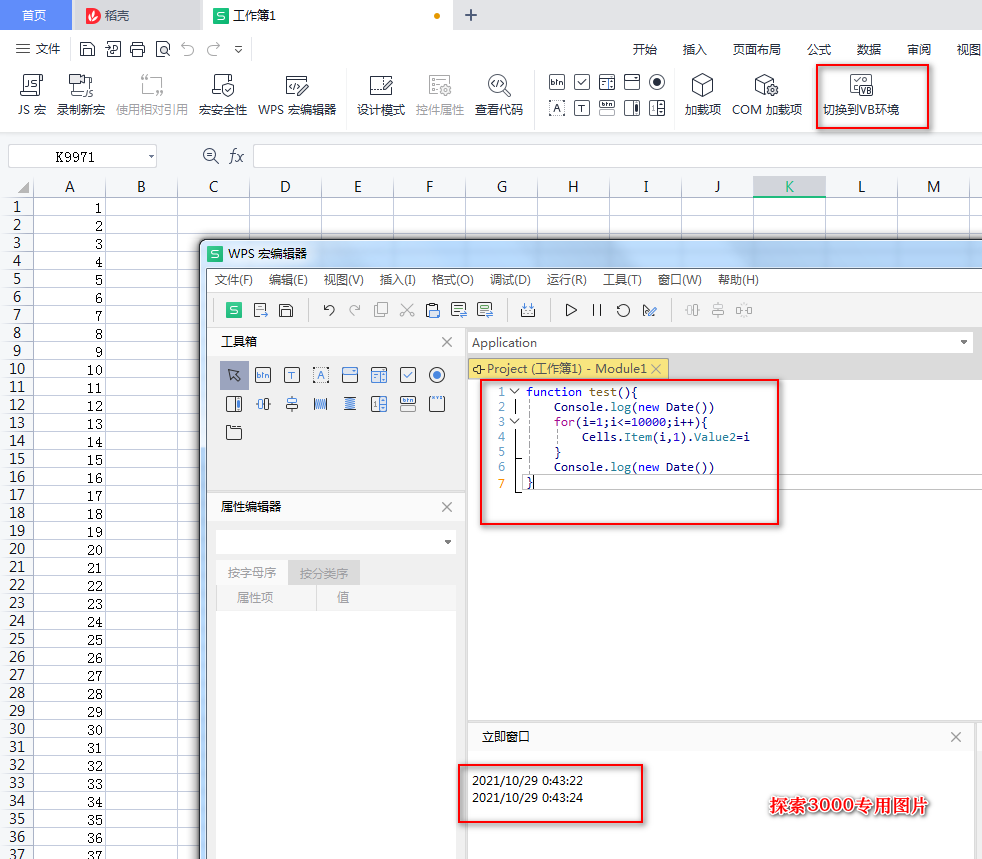The height and width of the screenshot is (859, 982).
Task: Select the command button control in 工具箱
Action: [x=263, y=375]
